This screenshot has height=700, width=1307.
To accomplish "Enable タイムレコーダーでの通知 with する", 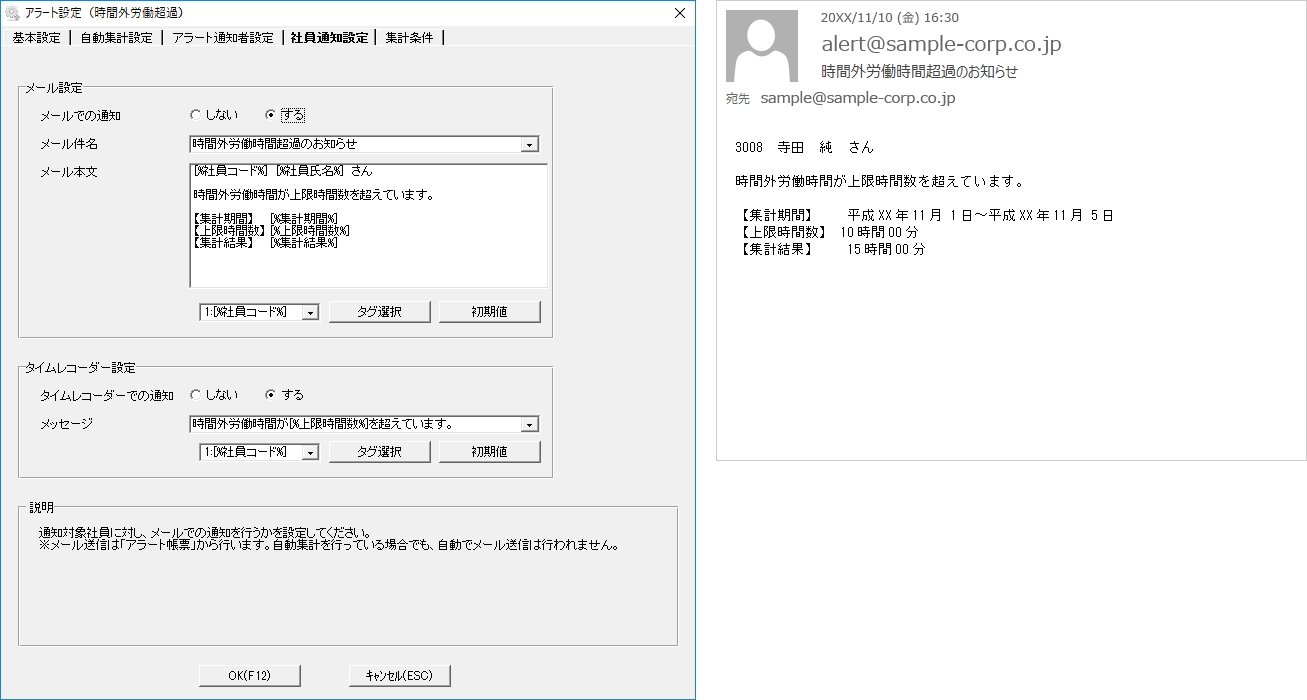I will [271, 395].
